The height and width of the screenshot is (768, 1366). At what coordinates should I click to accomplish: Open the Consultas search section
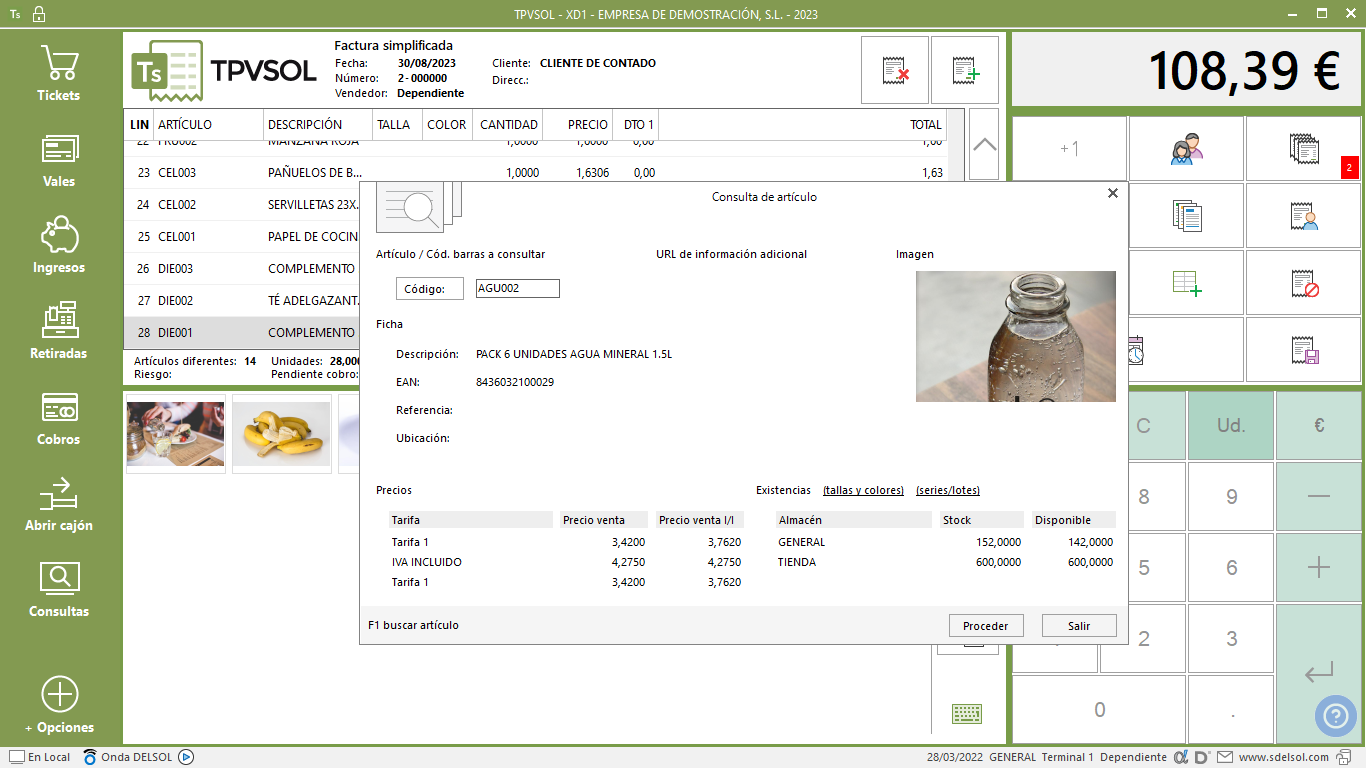[59, 590]
